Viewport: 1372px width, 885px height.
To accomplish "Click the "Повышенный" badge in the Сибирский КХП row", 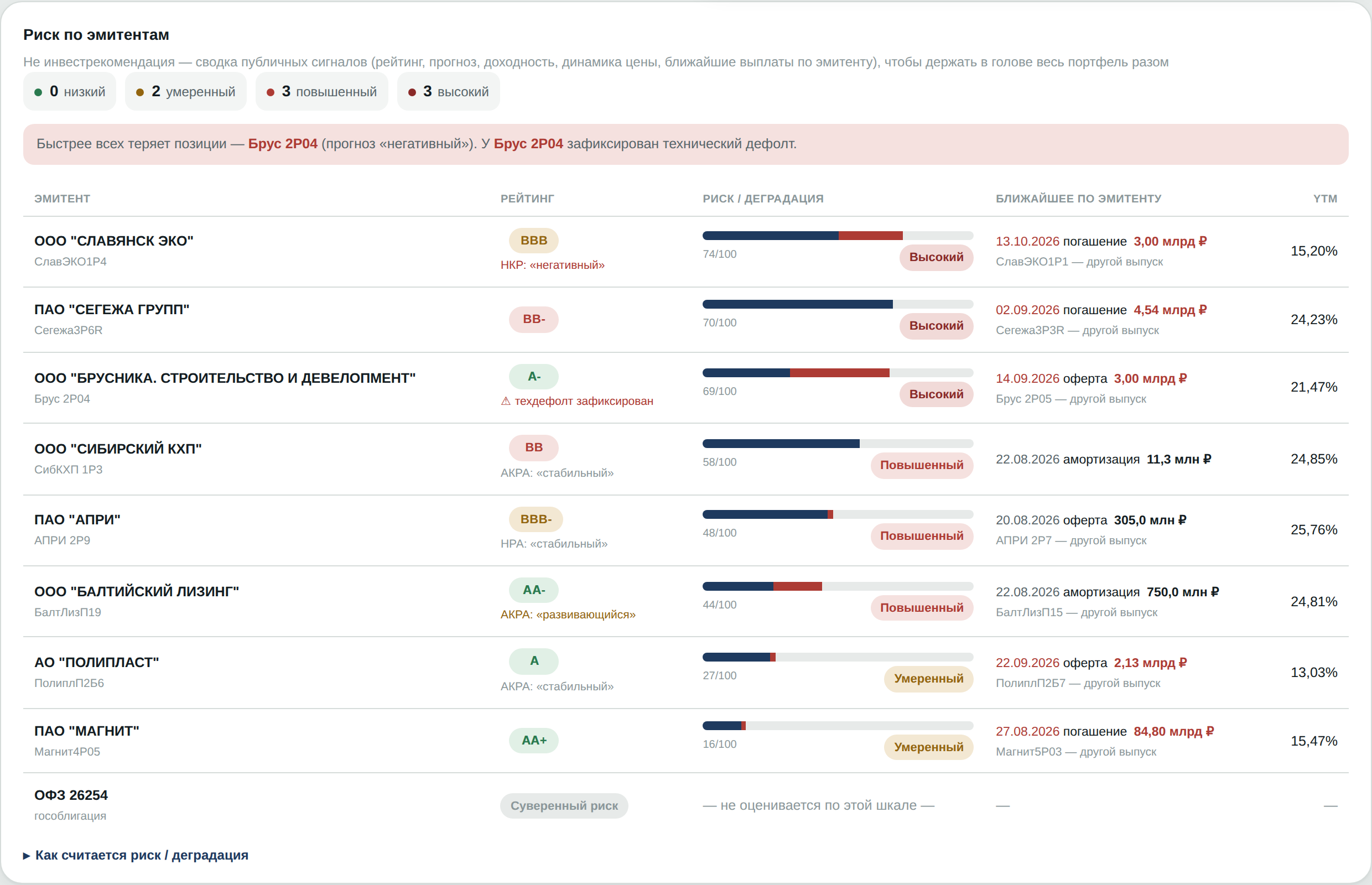I will [x=921, y=465].
